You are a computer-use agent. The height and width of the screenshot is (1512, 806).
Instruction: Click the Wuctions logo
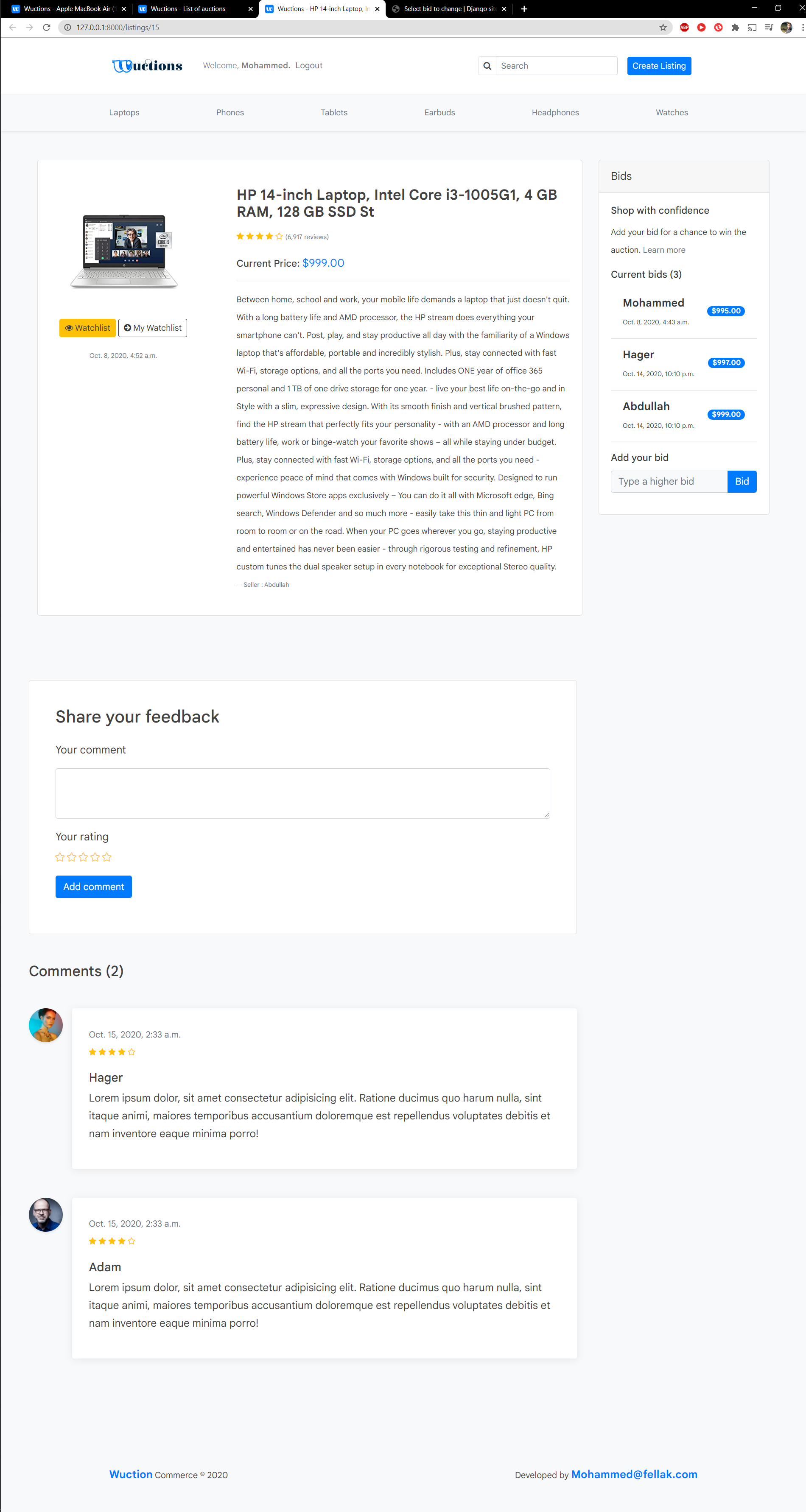pos(147,66)
